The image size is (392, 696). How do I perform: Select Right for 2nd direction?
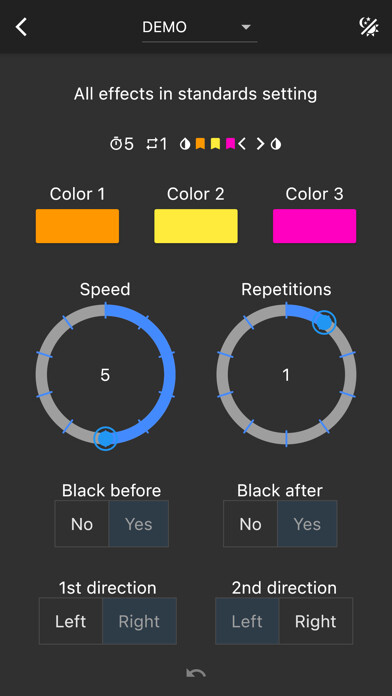316,621
